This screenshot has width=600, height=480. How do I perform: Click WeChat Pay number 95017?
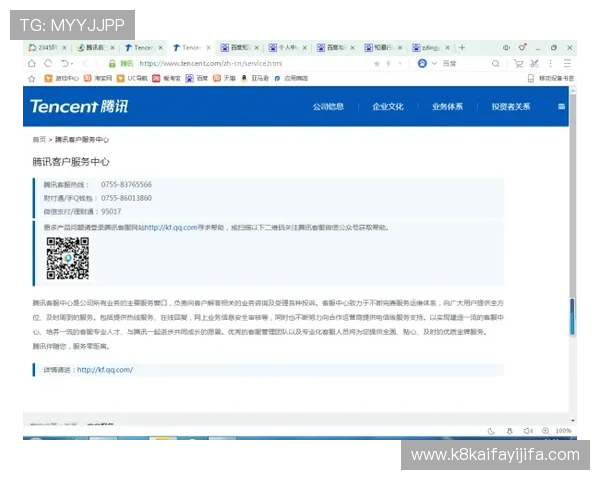point(111,211)
